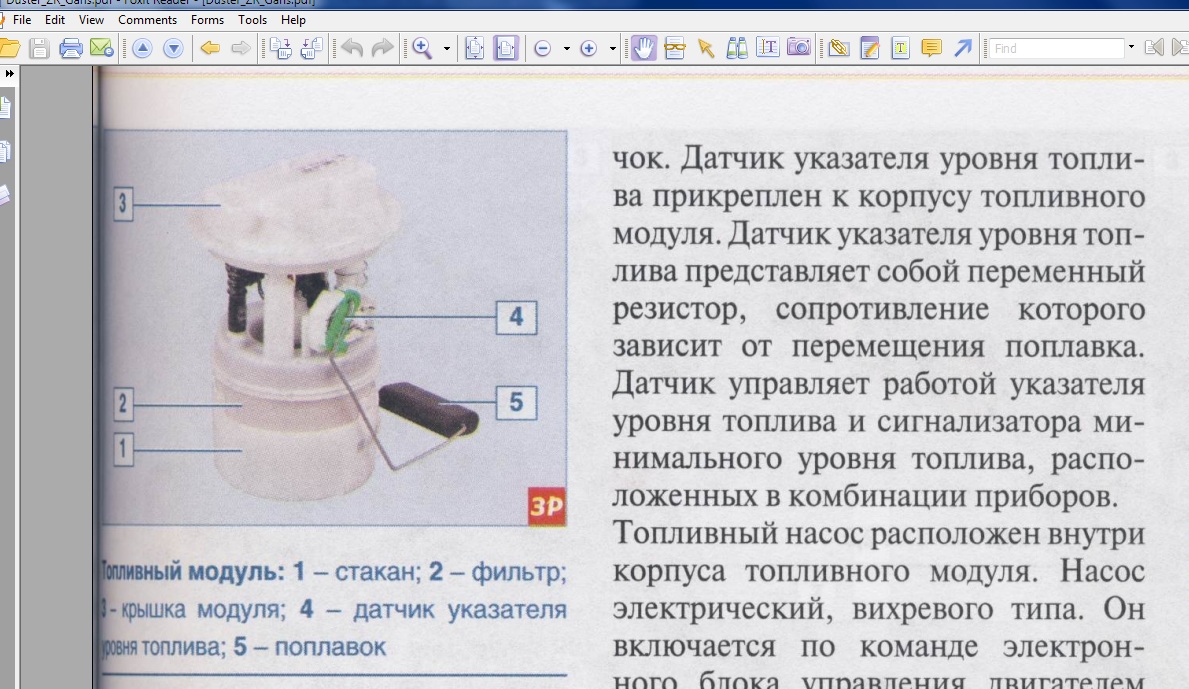
Task: Click the attach file paperclip icon
Action: click(839, 49)
